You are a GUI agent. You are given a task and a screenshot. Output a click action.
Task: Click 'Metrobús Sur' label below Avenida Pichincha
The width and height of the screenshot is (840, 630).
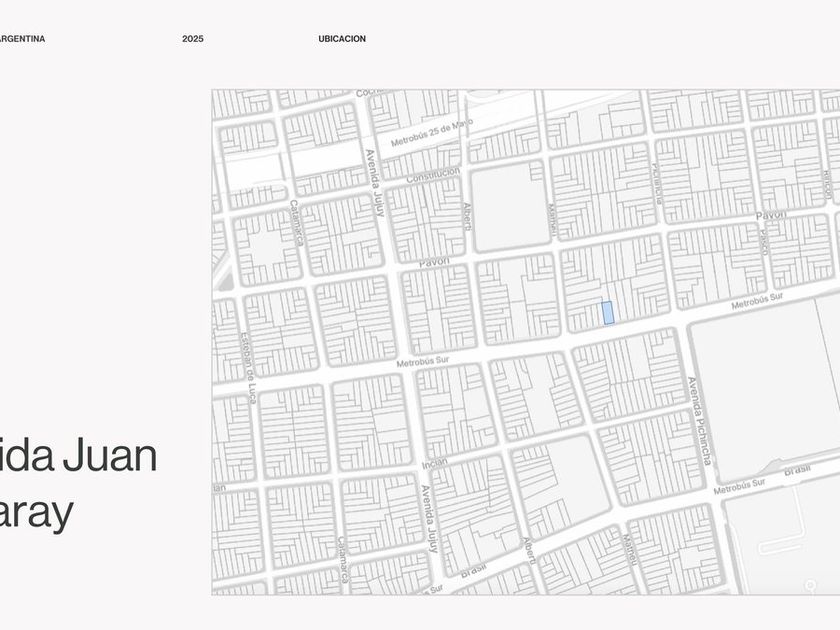click(739, 486)
